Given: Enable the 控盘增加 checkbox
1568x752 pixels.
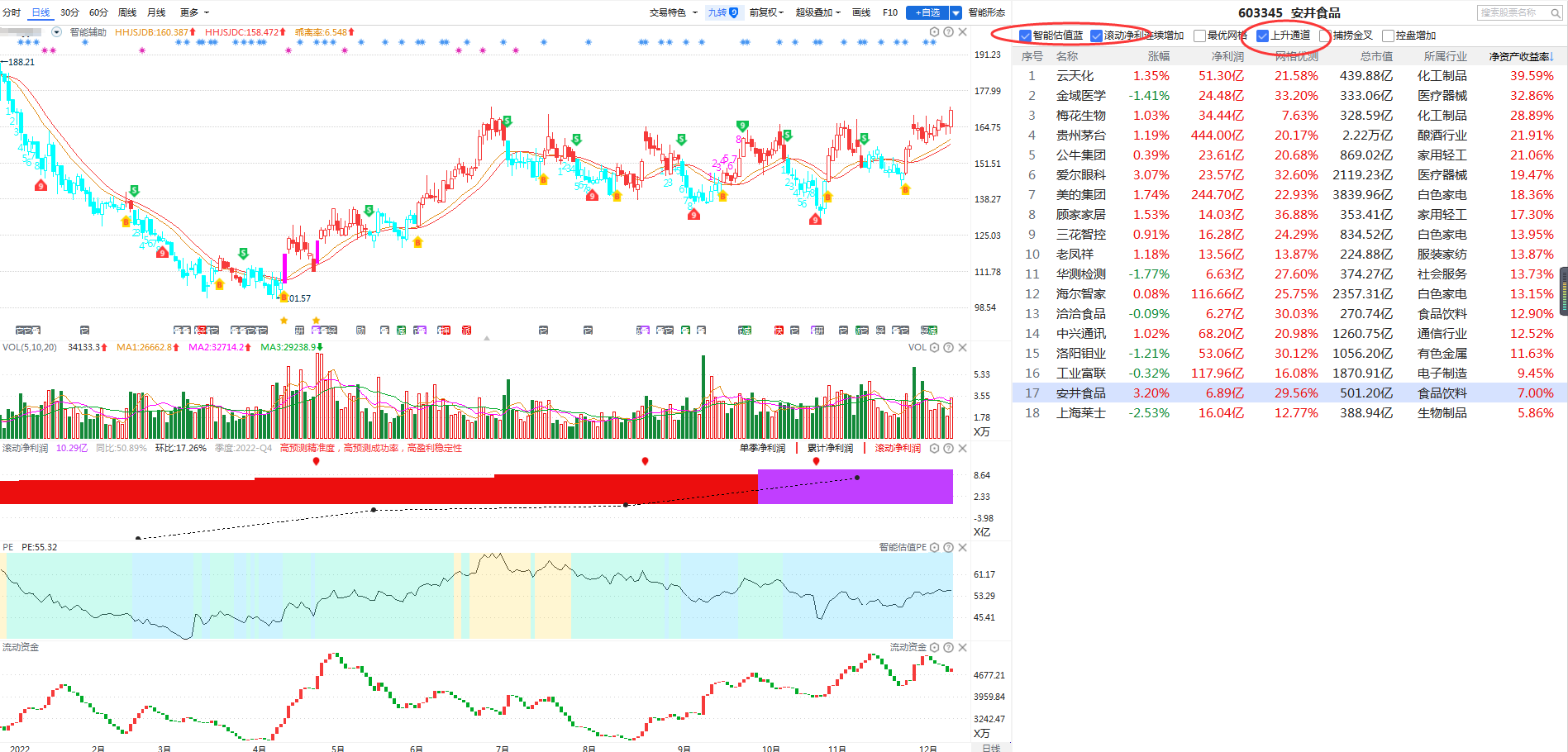Looking at the screenshot, I should 1388,36.
